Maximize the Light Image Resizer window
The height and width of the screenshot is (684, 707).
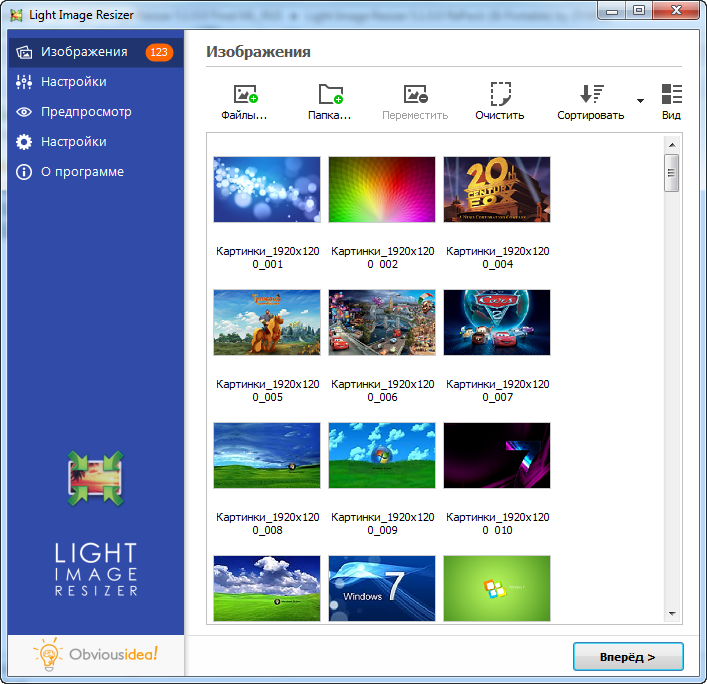tap(639, 10)
